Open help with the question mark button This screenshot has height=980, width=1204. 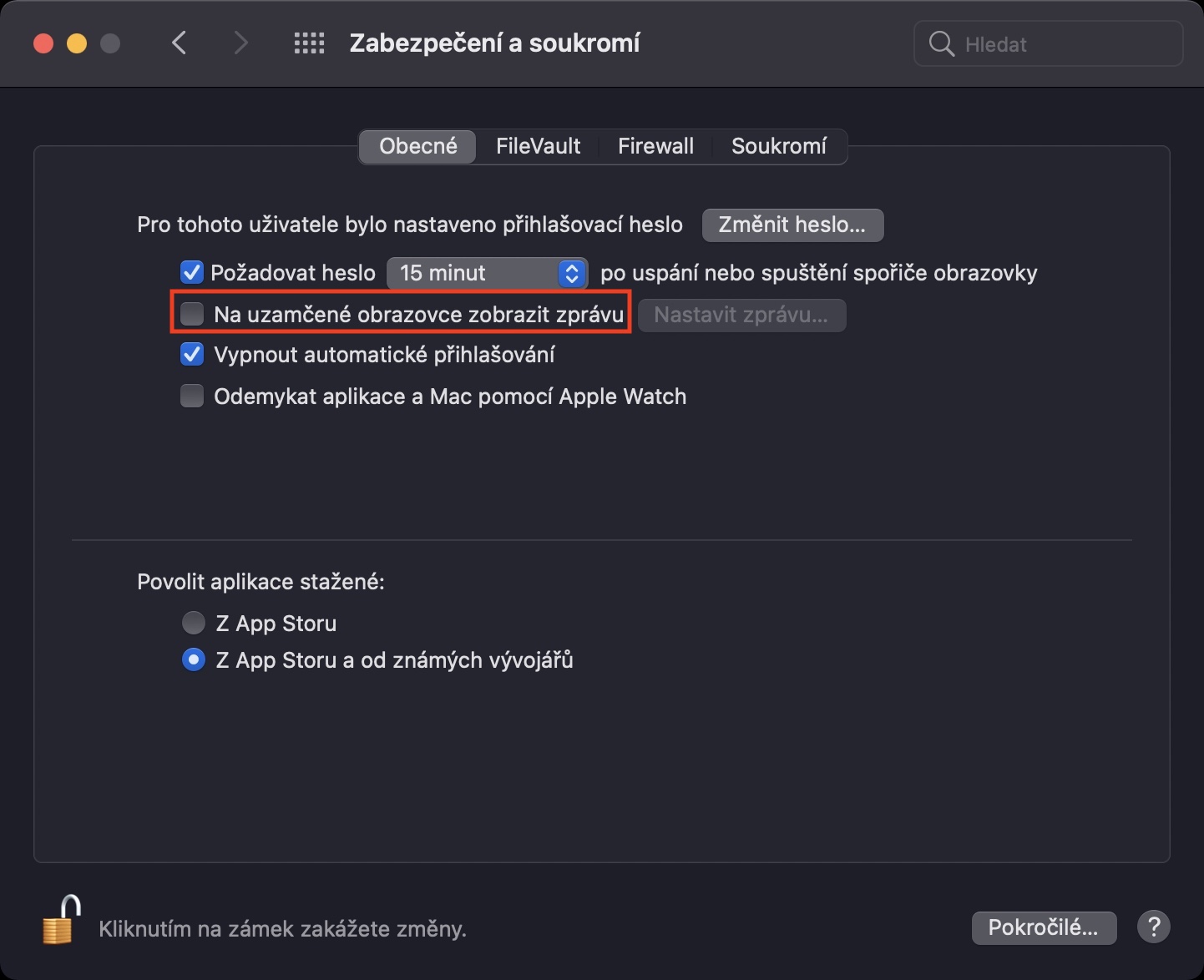1153,927
